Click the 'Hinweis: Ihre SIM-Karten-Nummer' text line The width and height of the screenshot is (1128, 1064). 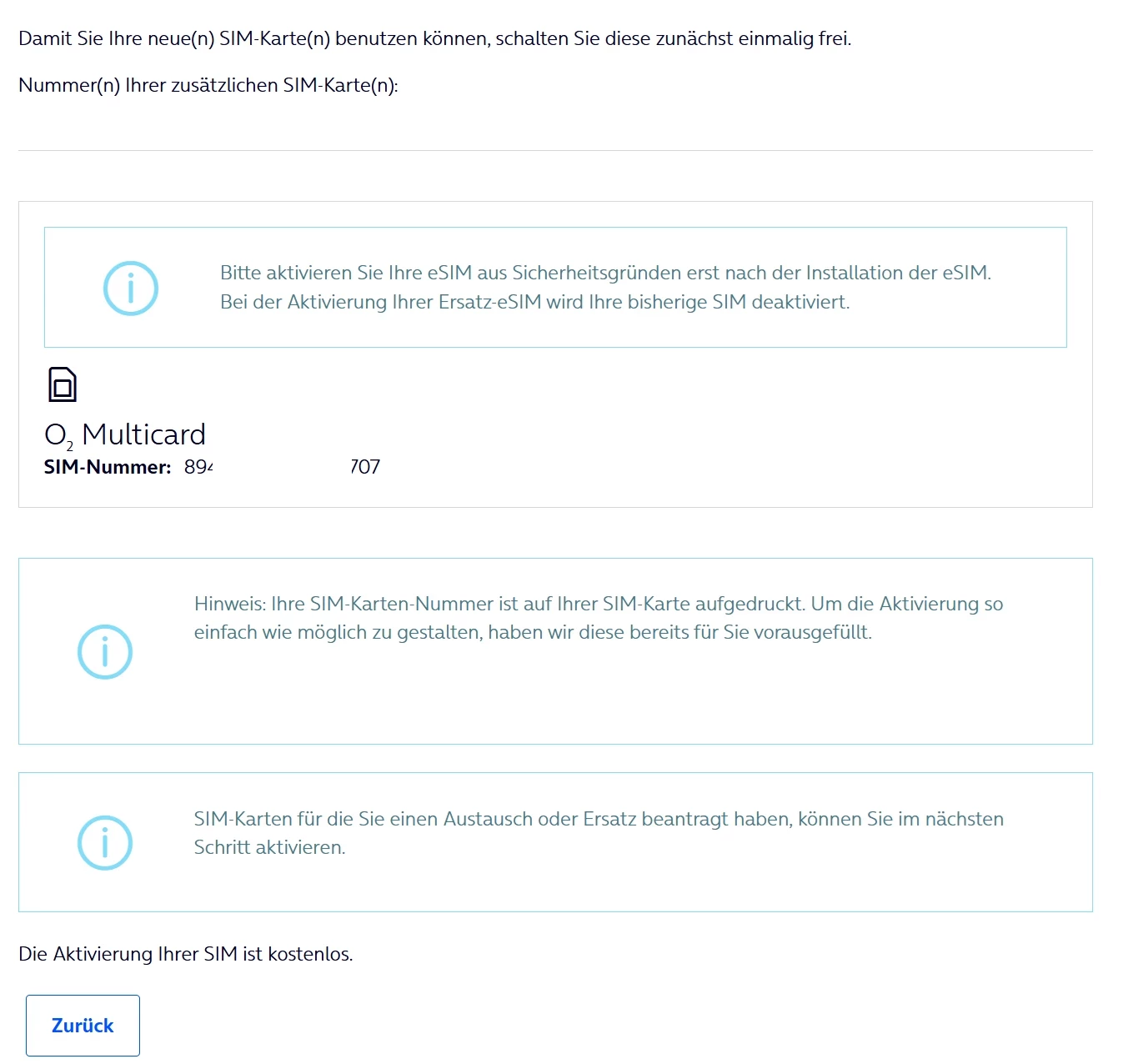[598, 604]
